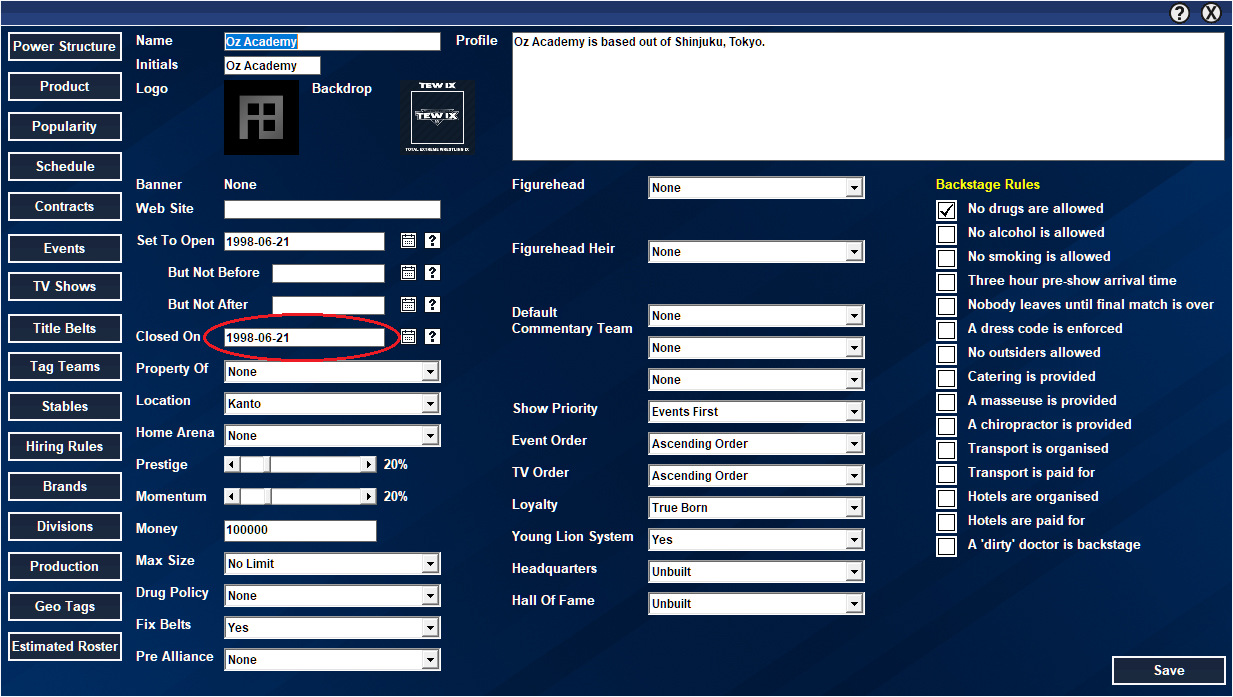Click help icon beside Closed On date
This screenshot has width=1233, height=697.
coord(432,337)
